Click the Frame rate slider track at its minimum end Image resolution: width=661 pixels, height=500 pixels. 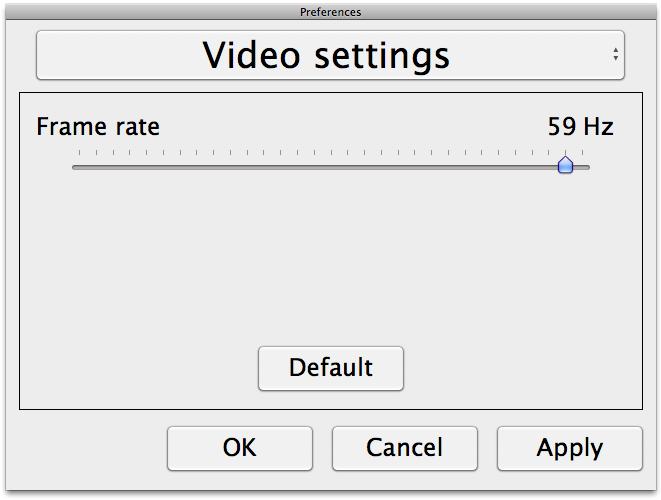(x=75, y=167)
